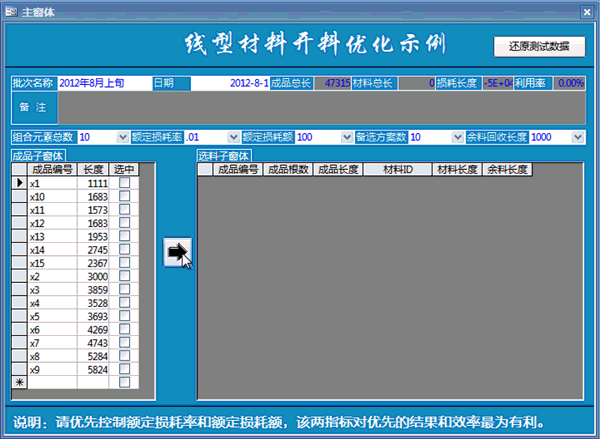The height and width of the screenshot is (439, 600).
Task: Tick the 选中 checkbox for x8
Action: 124,356
